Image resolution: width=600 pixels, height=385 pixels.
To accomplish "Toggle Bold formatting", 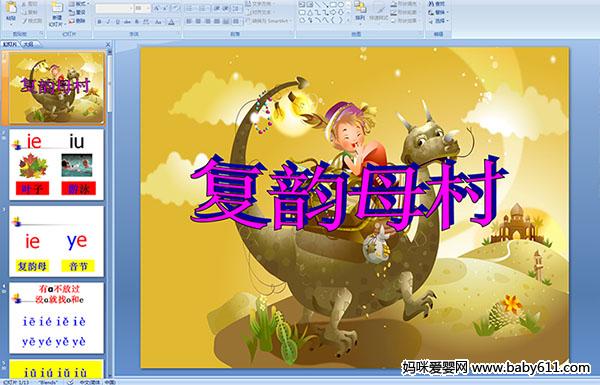I will click(x=99, y=22).
